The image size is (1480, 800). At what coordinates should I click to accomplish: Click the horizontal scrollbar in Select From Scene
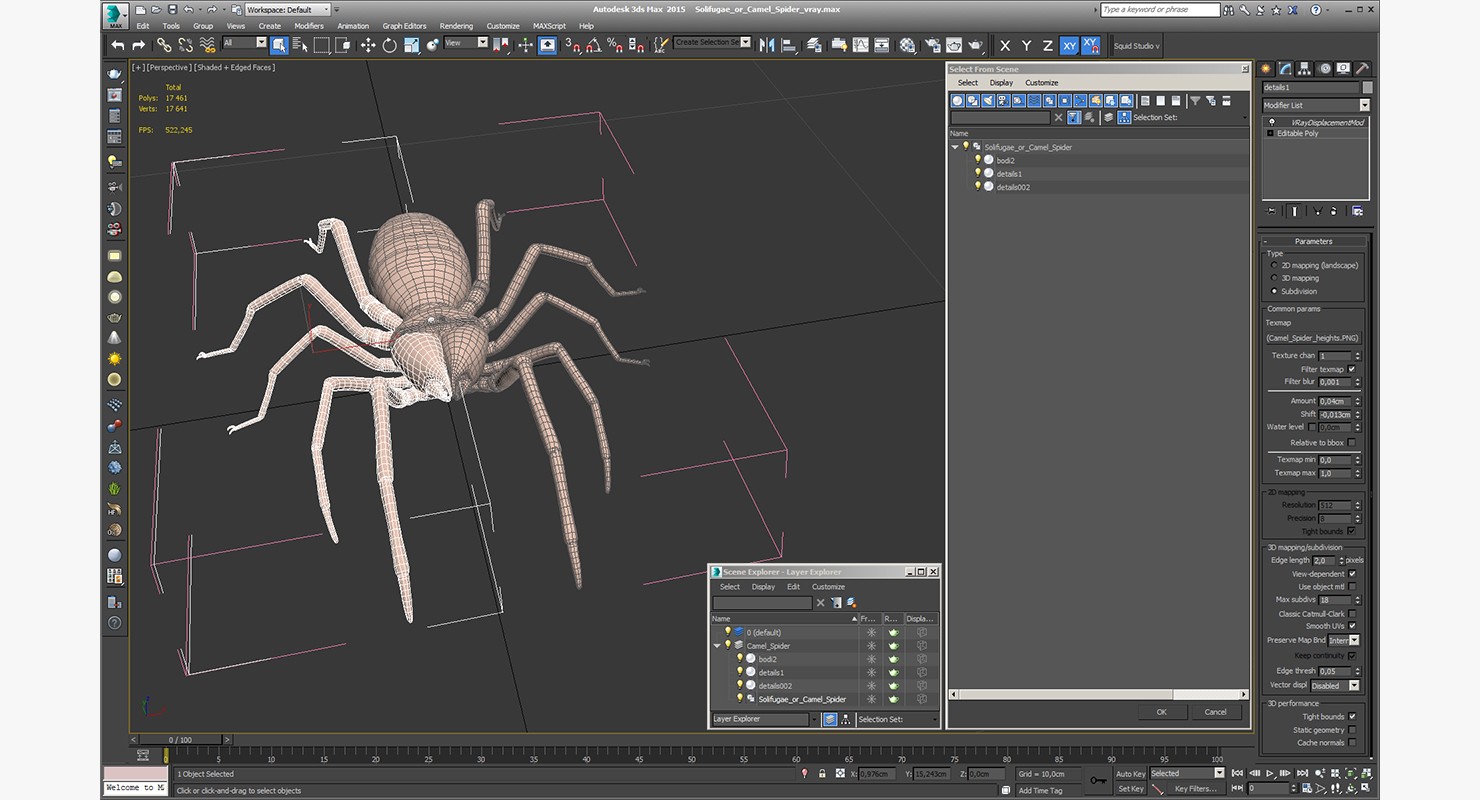[x=1097, y=694]
